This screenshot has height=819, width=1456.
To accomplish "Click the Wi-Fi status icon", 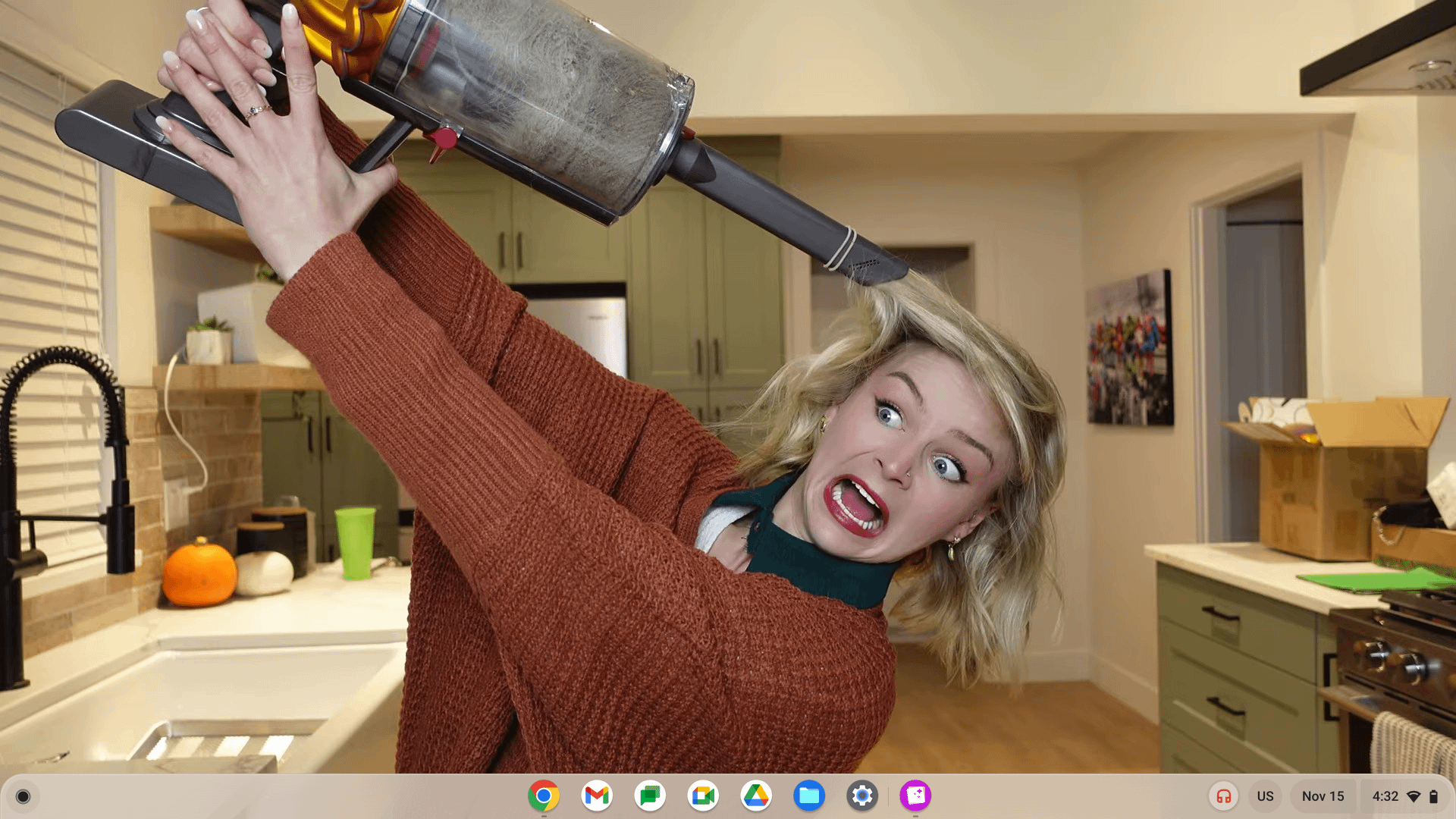I will coord(1414,796).
